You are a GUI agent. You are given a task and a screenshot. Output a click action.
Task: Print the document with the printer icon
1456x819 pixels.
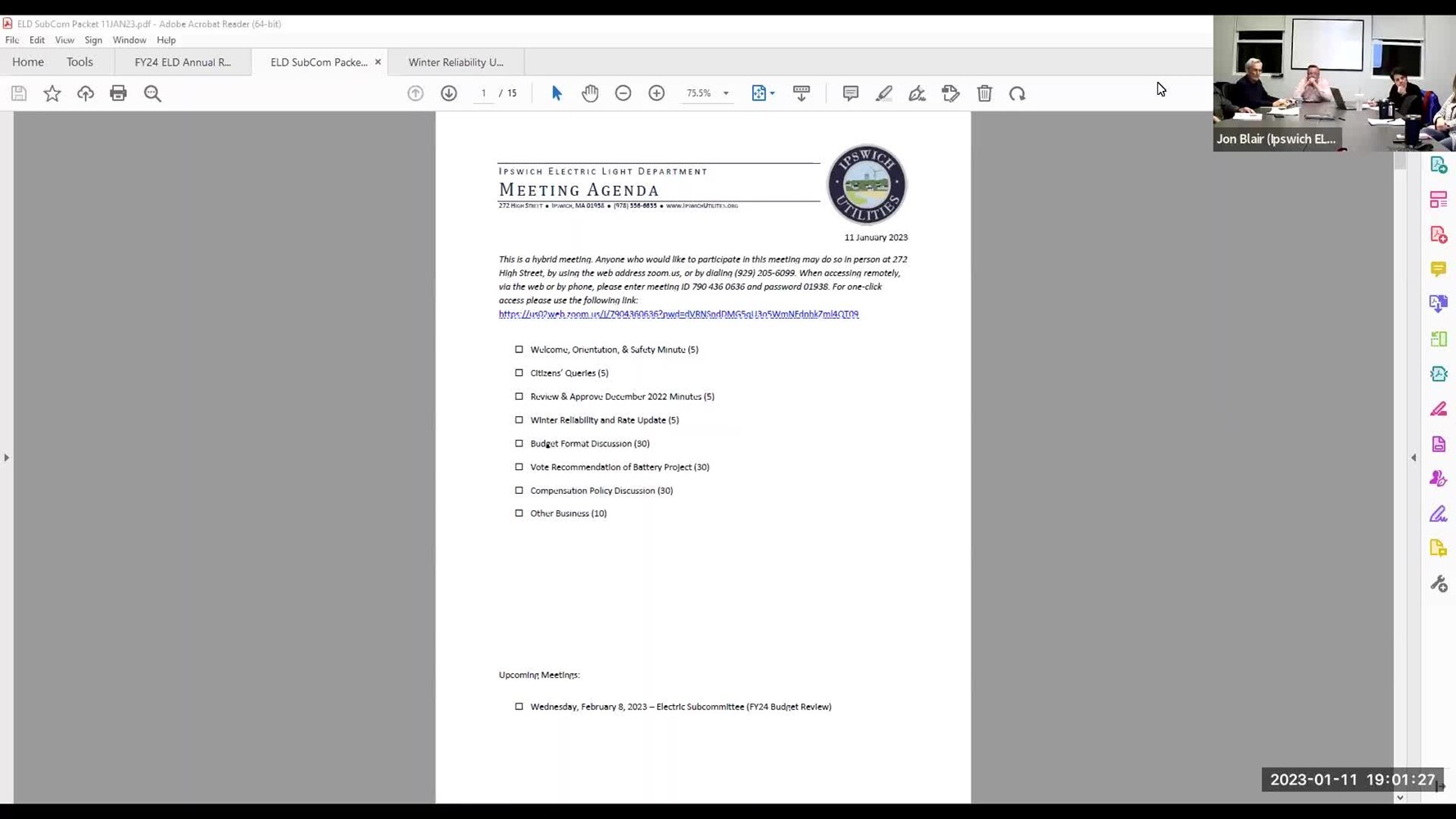coord(119,93)
